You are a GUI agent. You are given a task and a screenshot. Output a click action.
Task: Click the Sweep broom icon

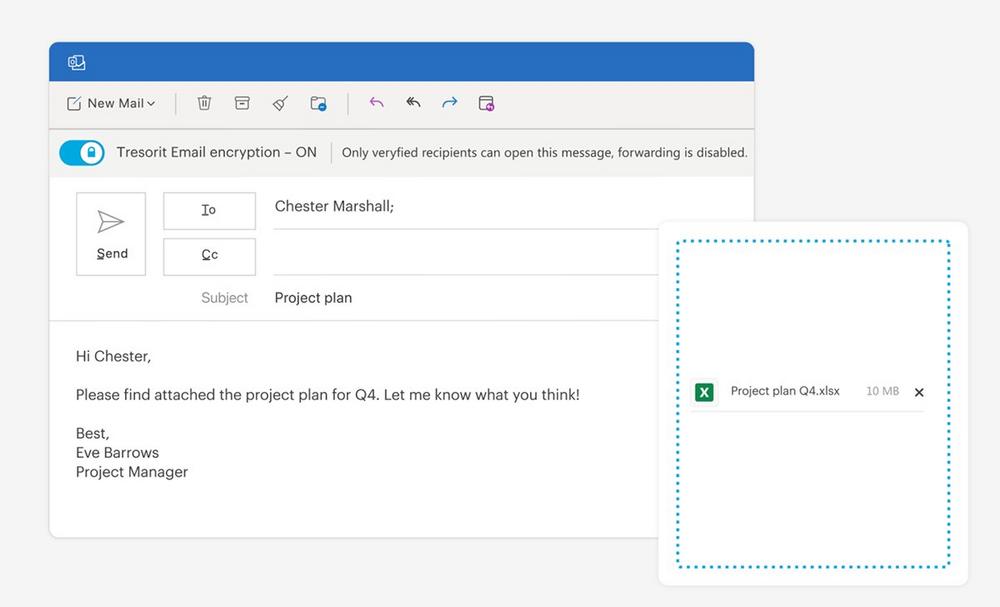pos(280,103)
